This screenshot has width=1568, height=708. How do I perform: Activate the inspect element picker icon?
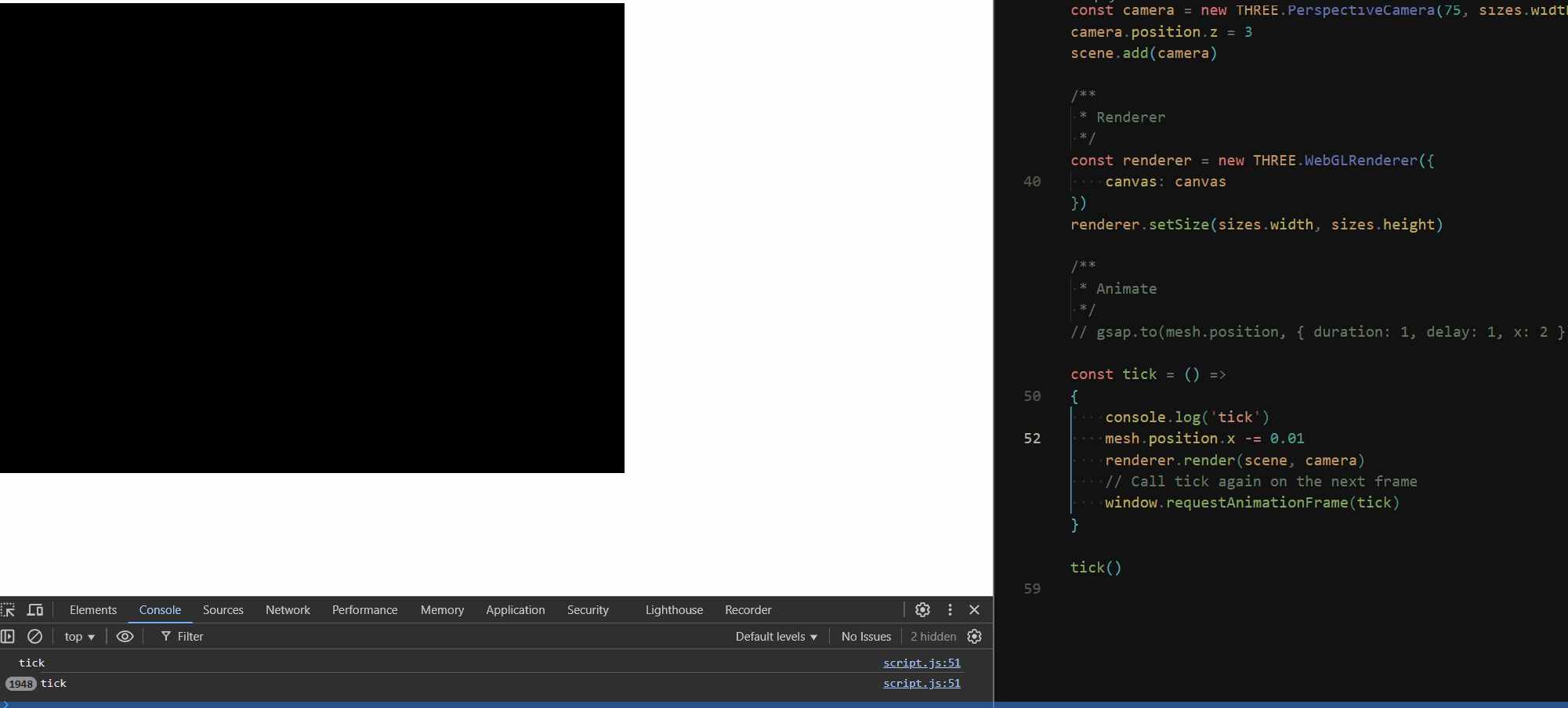click(8, 610)
